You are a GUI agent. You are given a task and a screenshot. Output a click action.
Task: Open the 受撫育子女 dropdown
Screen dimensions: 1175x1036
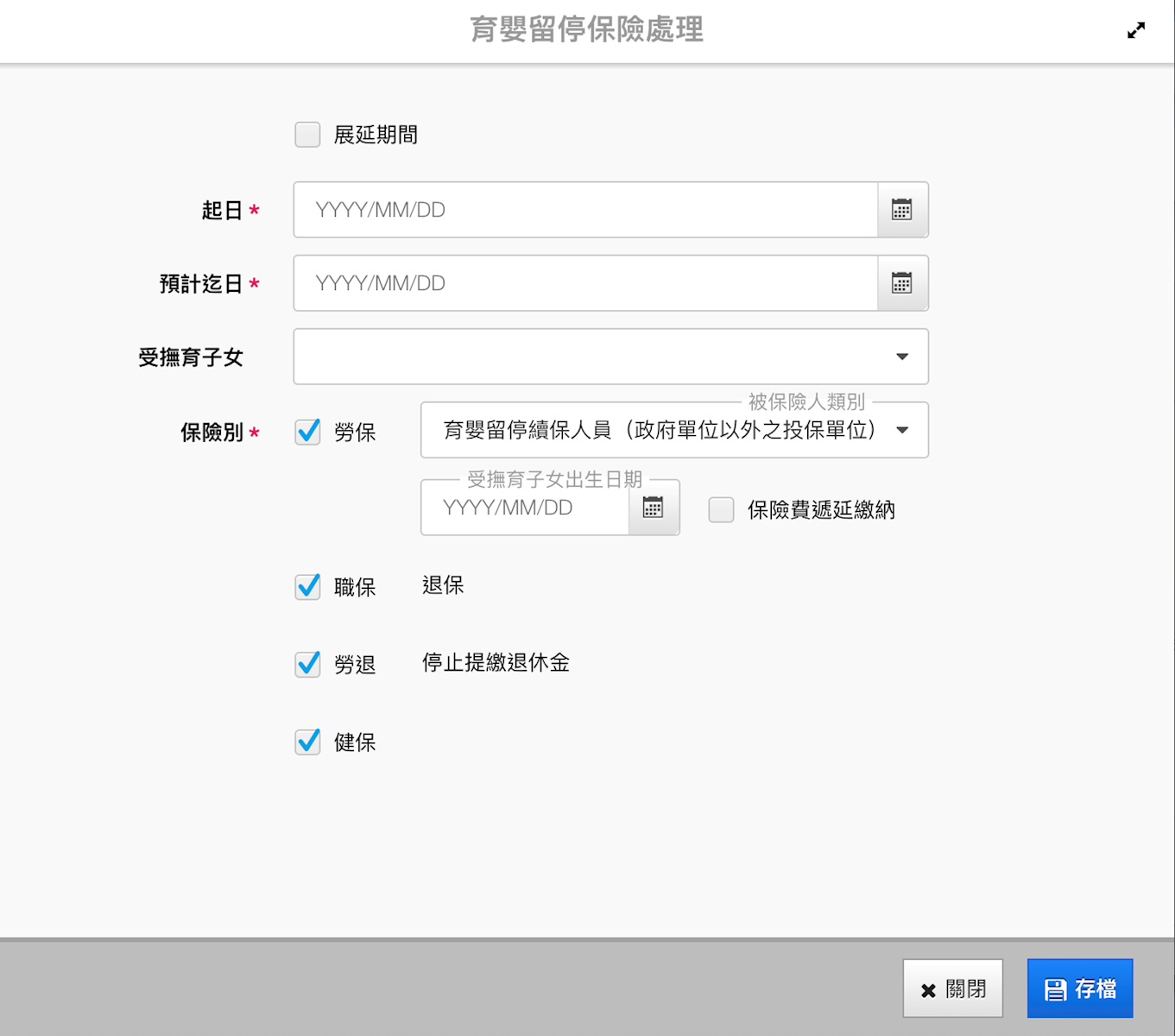click(x=610, y=357)
